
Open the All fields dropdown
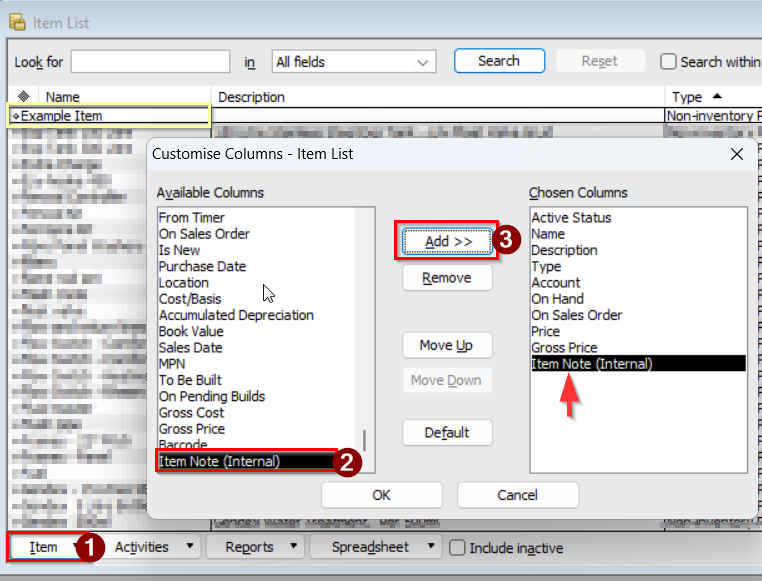[x=354, y=62]
